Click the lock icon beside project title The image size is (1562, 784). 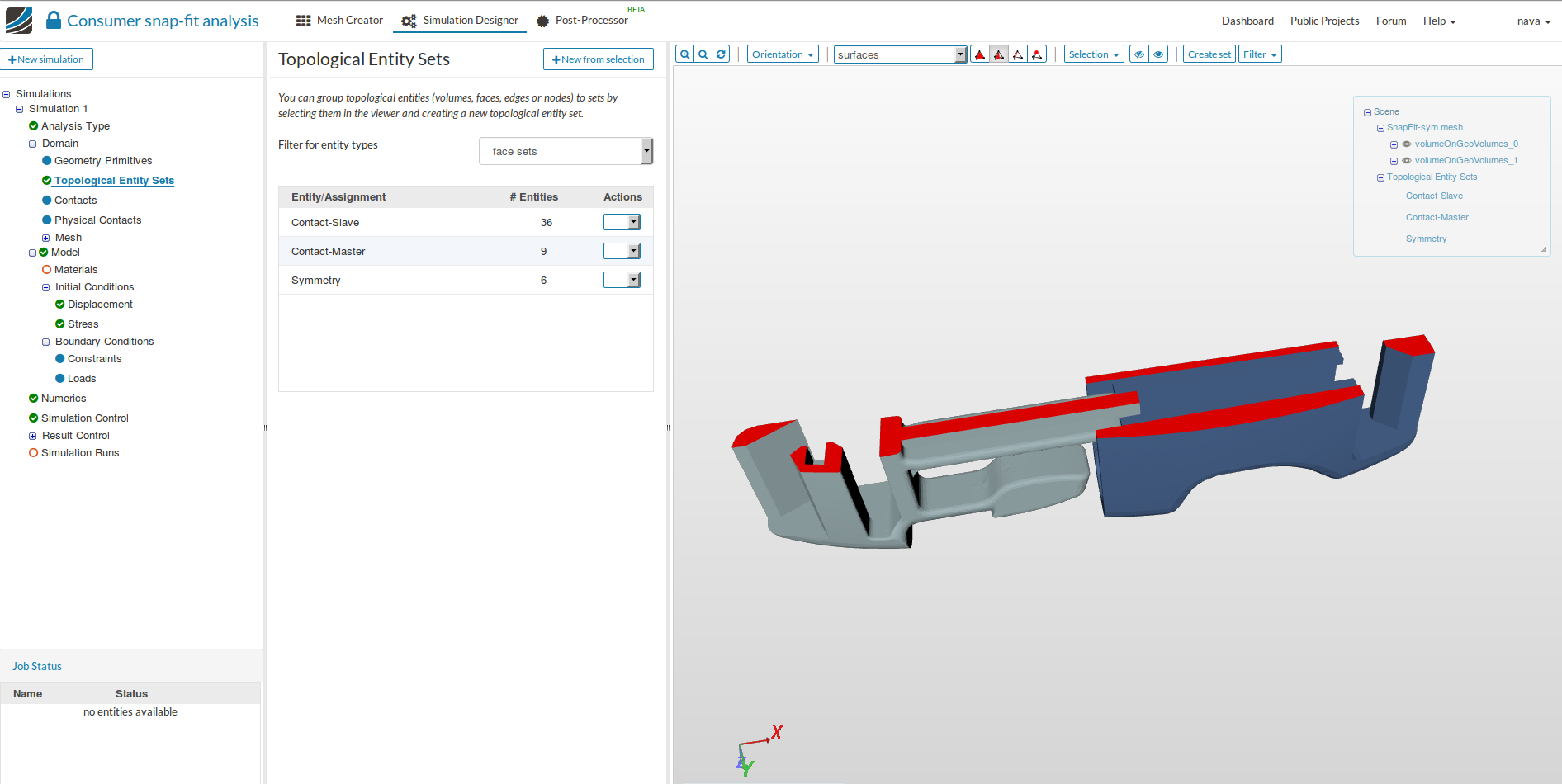click(54, 20)
